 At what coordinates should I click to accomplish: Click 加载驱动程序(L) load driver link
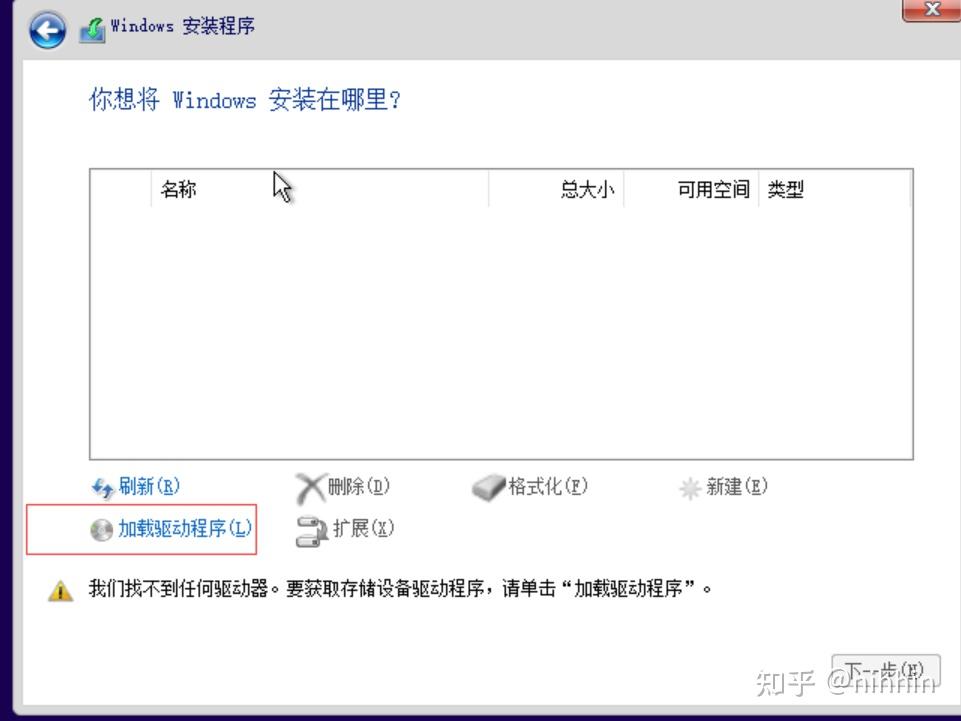pyautogui.click(x=184, y=528)
